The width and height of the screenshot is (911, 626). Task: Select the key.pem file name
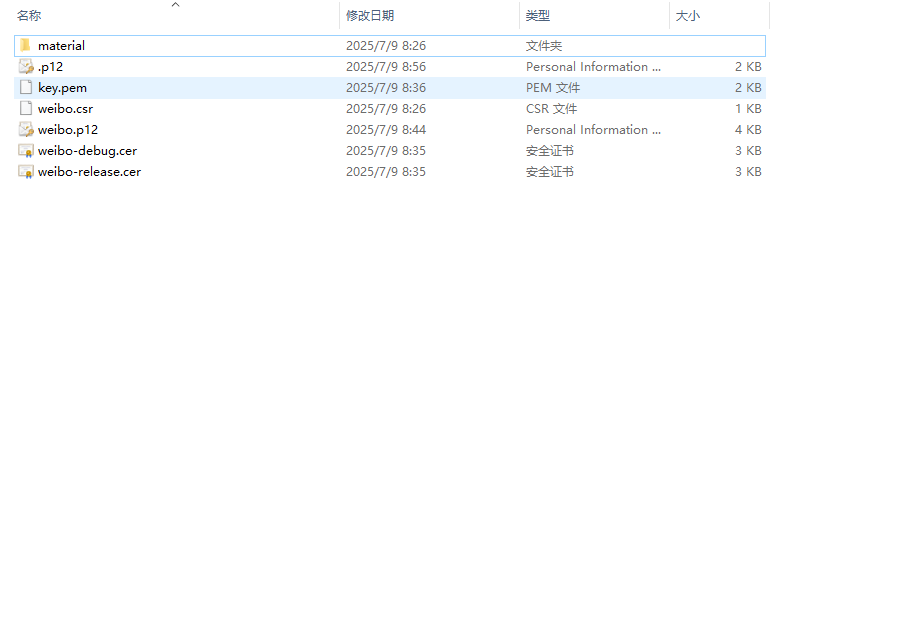click(x=62, y=88)
